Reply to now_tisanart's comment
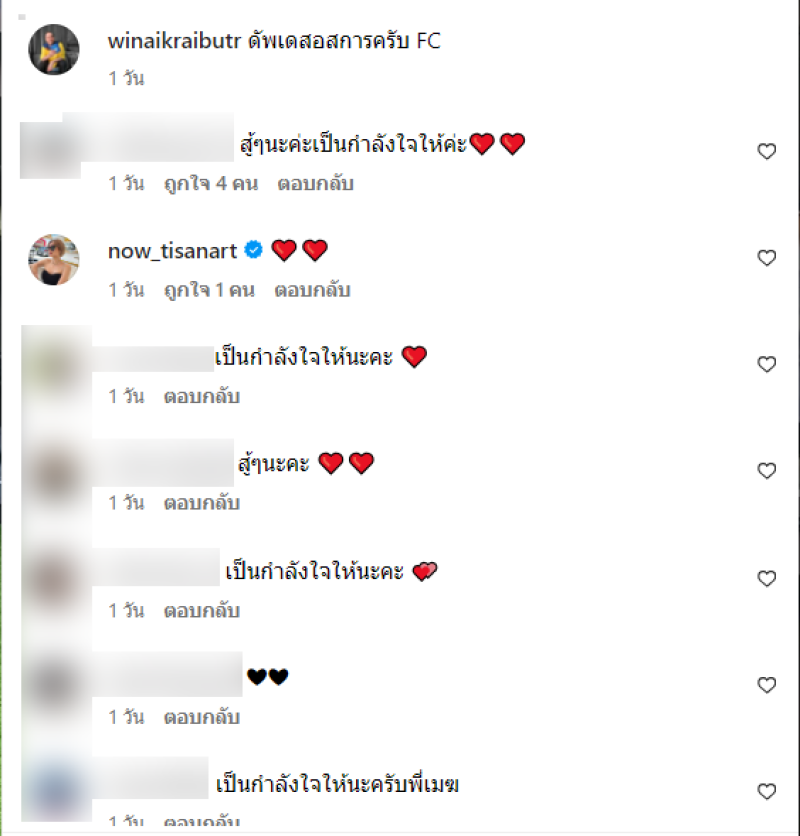Viewport: 800px width, 836px height. click(312, 291)
